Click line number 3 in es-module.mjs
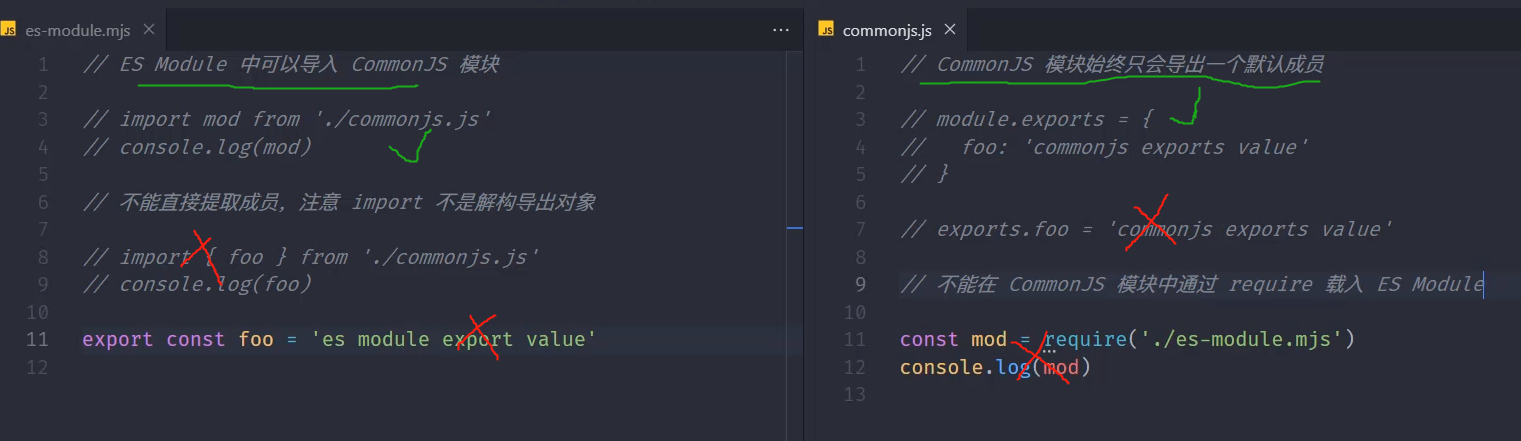1521x441 pixels. tap(42, 119)
